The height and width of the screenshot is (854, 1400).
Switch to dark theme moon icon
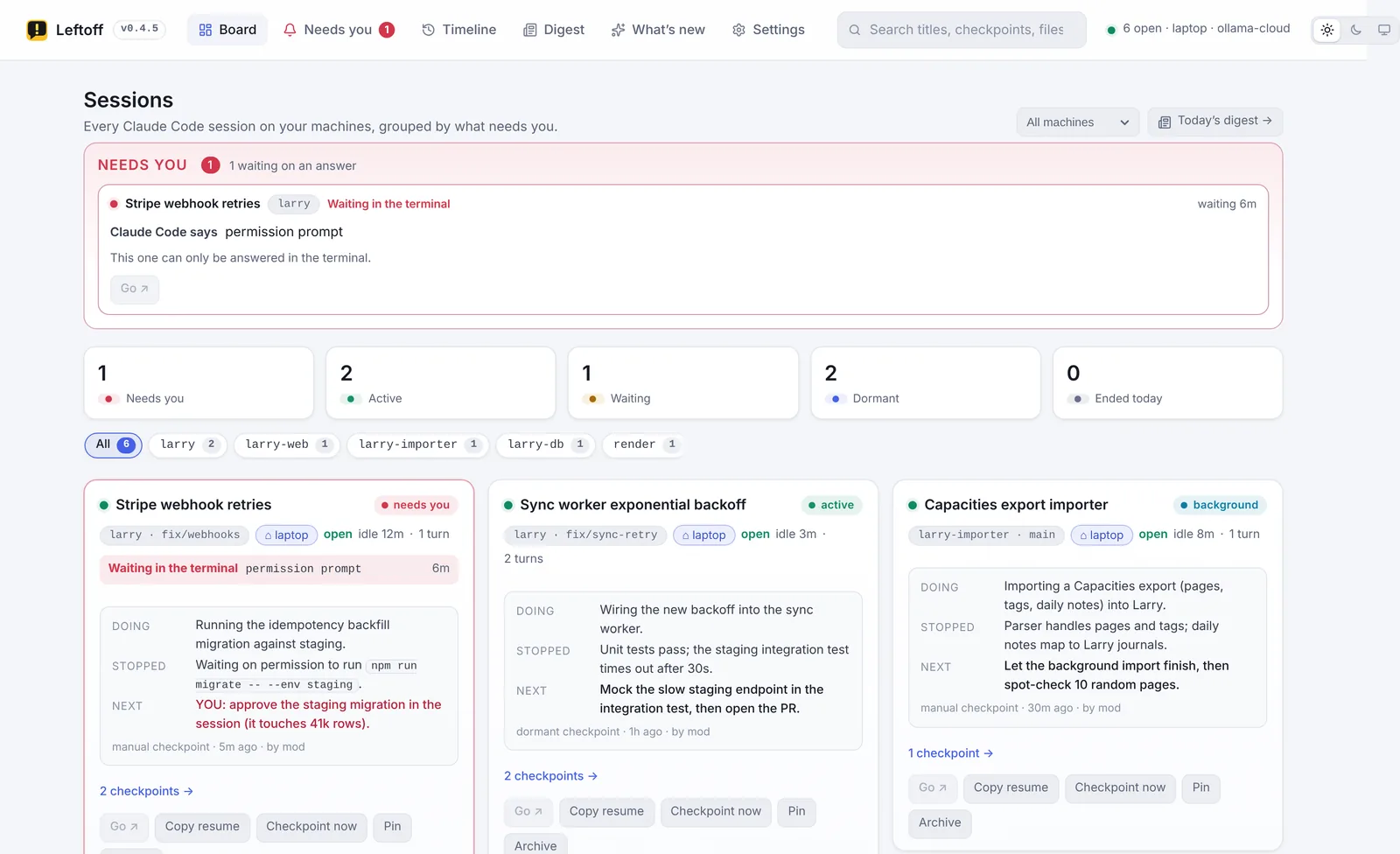click(x=1356, y=30)
